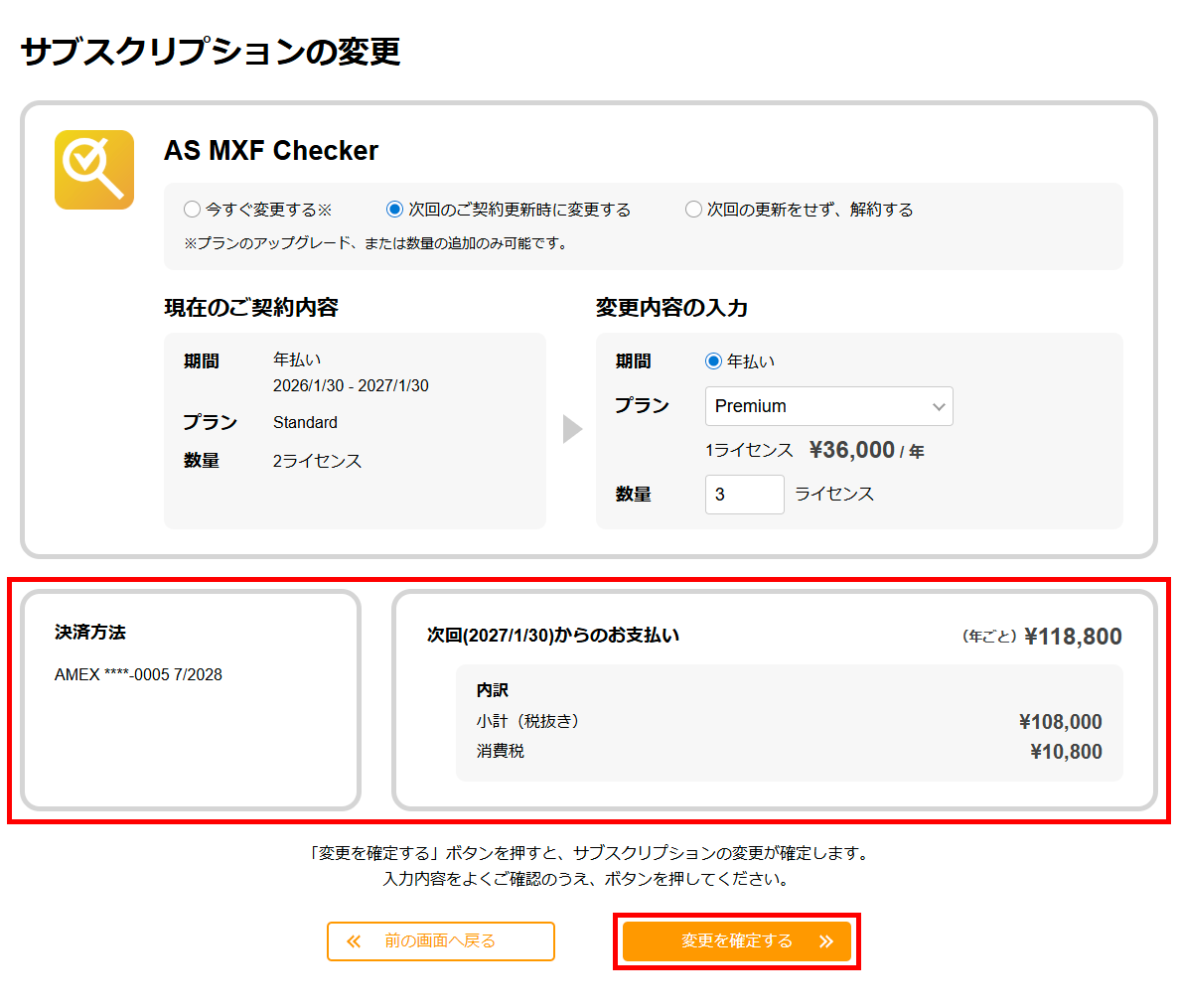Select the 年払い radio button under 期間
Screen dimensions: 1178x1008
coord(714,360)
